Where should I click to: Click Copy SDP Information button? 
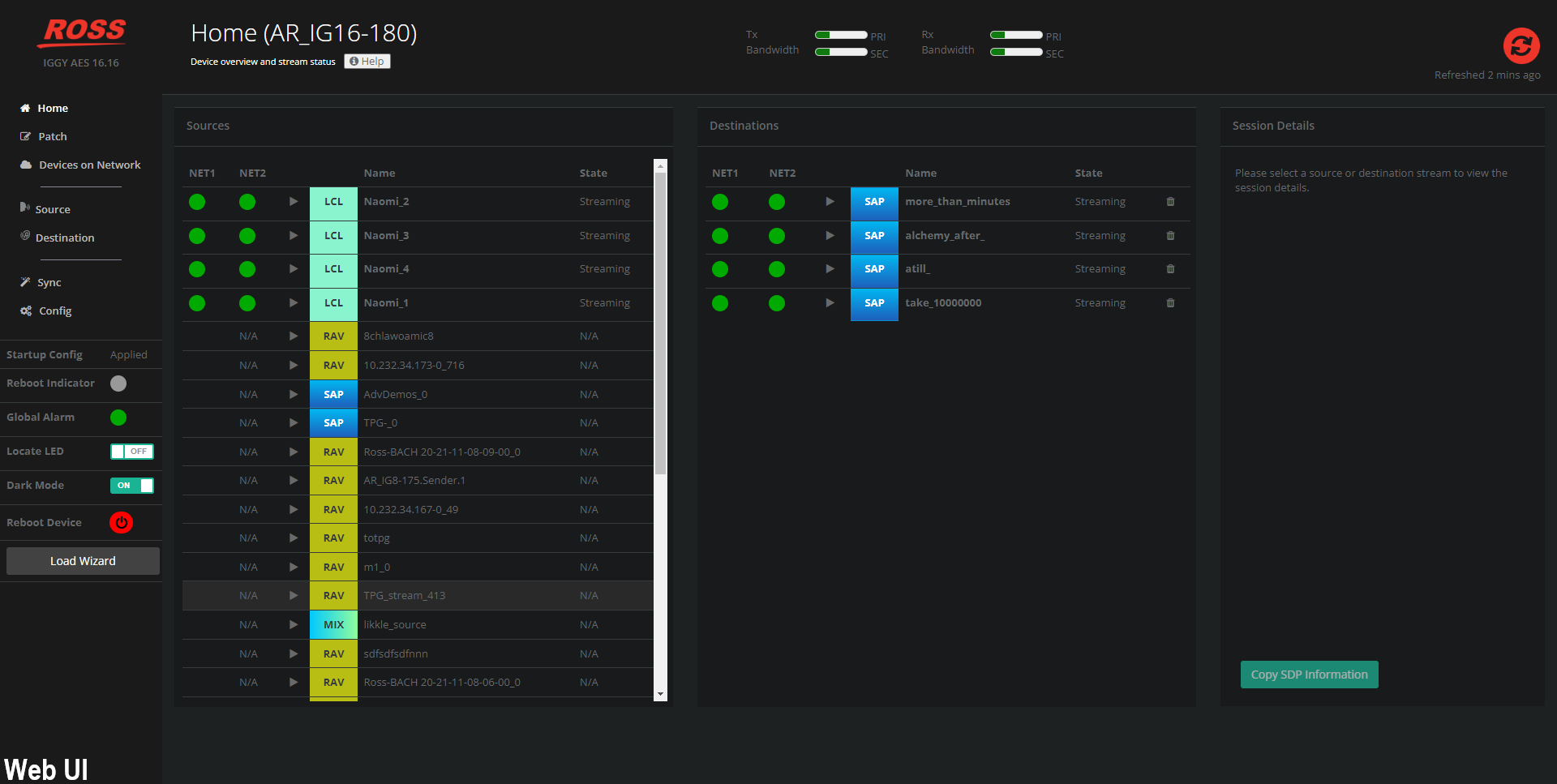(x=1309, y=675)
